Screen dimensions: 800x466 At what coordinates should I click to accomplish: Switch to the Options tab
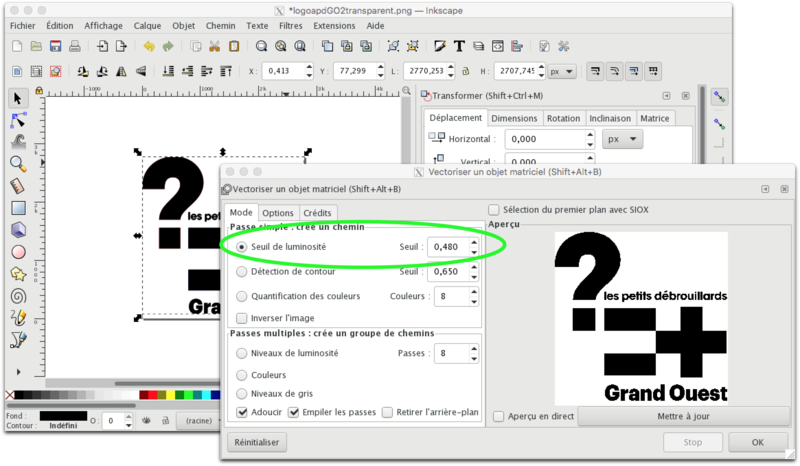click(x=278, y=213)
